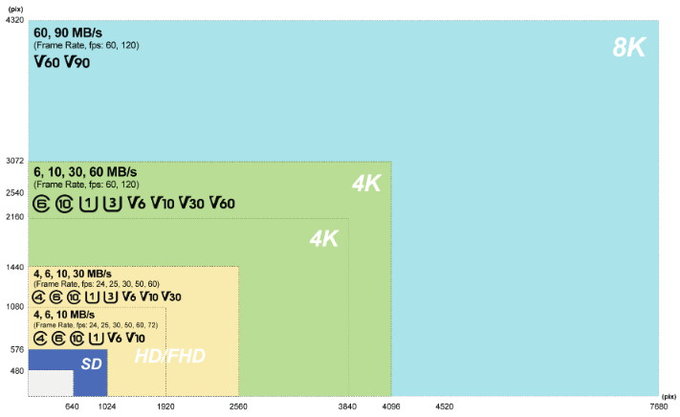Click the light gray 640x480 rectangle

pyautogui.click(x=51, y=383)
